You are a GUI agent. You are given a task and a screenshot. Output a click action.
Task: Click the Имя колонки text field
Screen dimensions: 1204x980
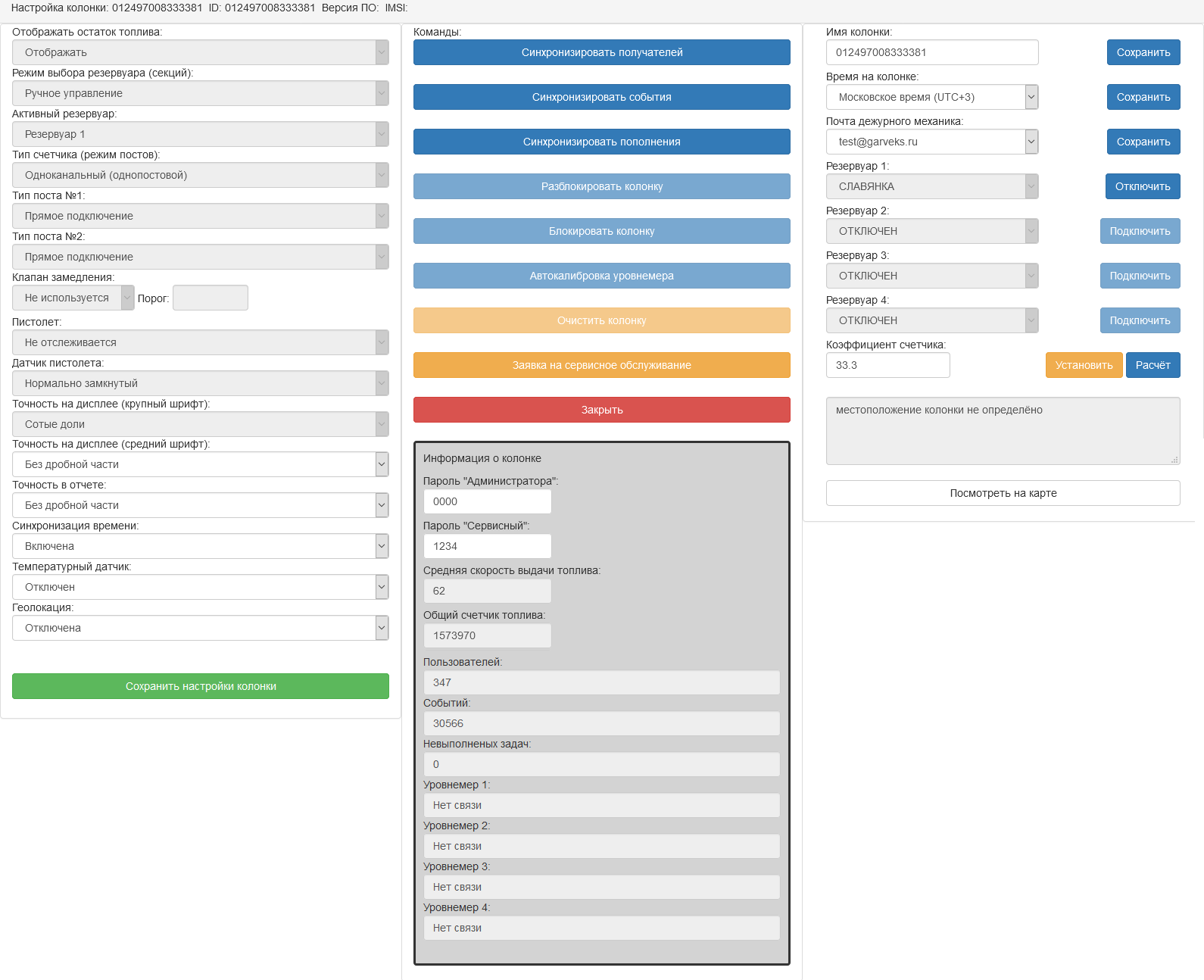point(931,52)
